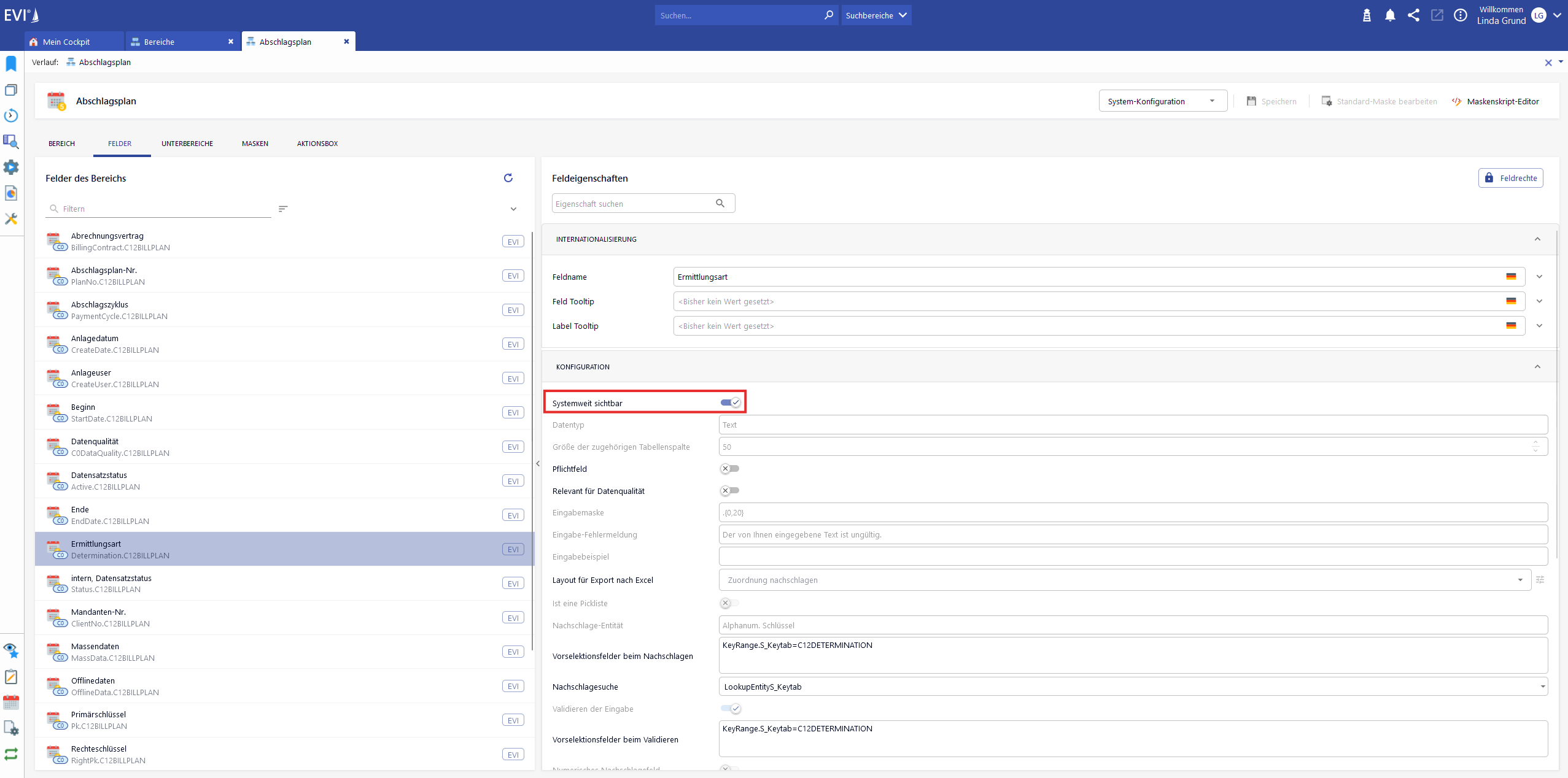The image size is (1568, 778).
Task: Click the info icon in top bar
Action: pos(1460,15)
